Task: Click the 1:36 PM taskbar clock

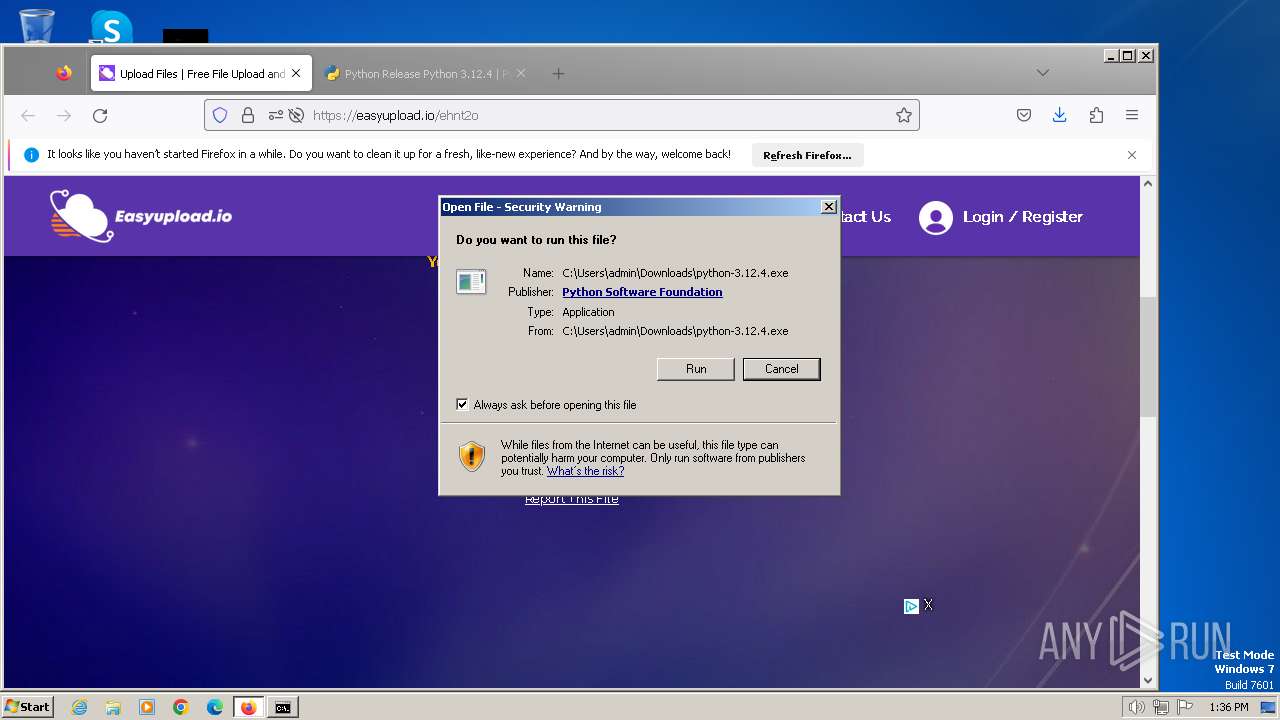Action: [x=1228, y=707]
